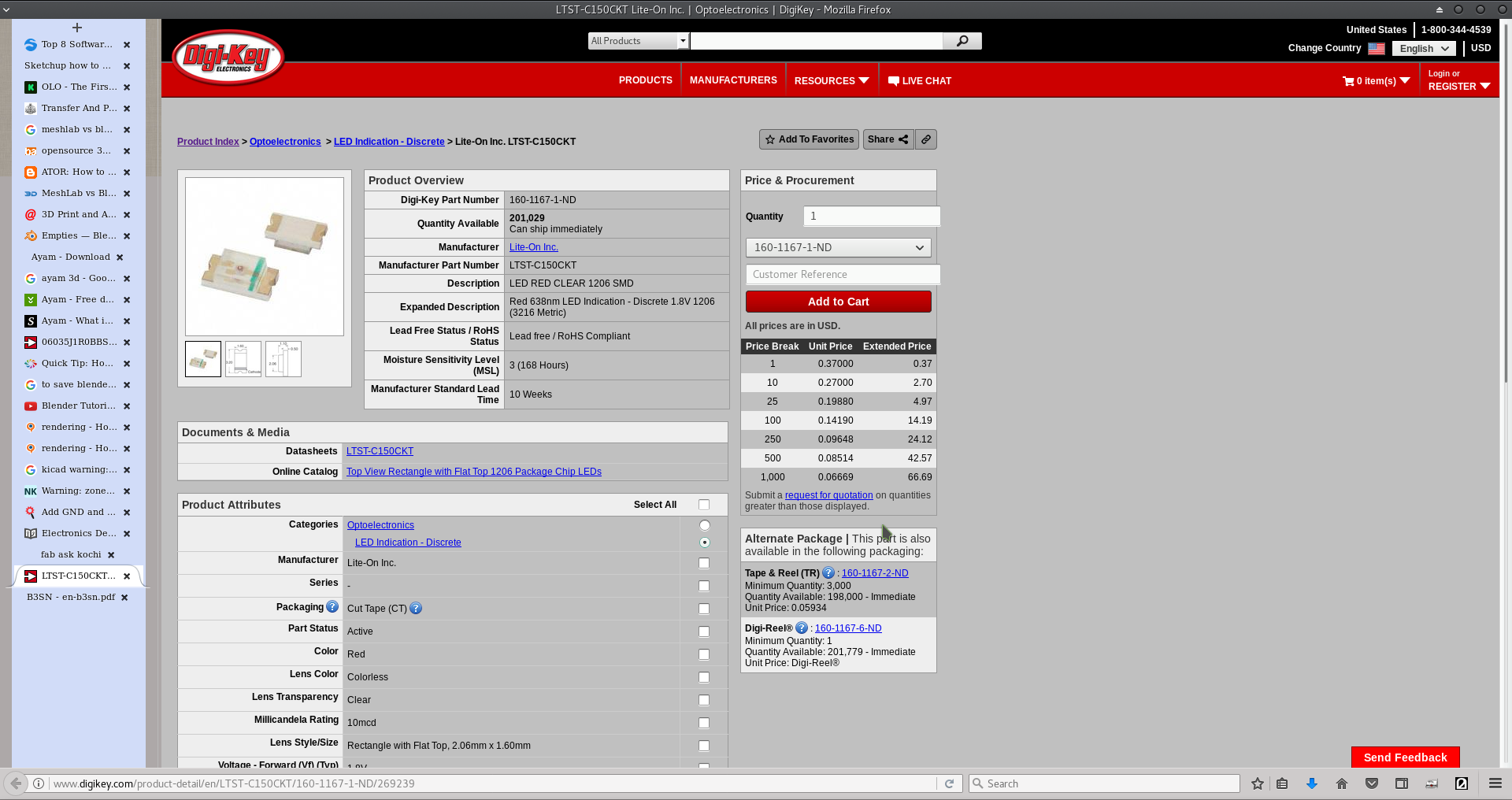The image size is (1512, 800).
Task: Click the Pocket icon in toolbar
Action: click(1372, 783)
